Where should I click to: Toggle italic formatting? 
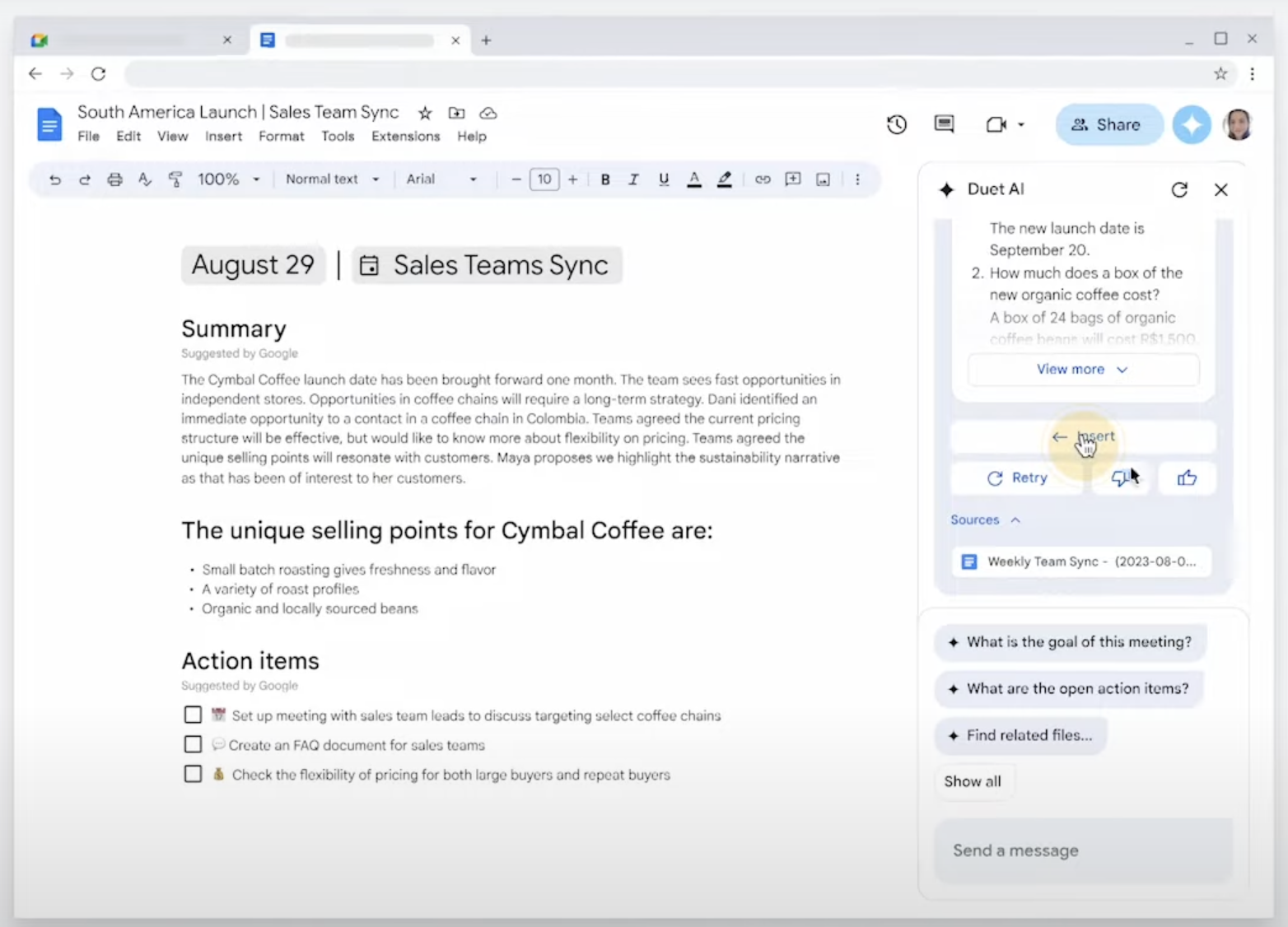click(633, 179)
